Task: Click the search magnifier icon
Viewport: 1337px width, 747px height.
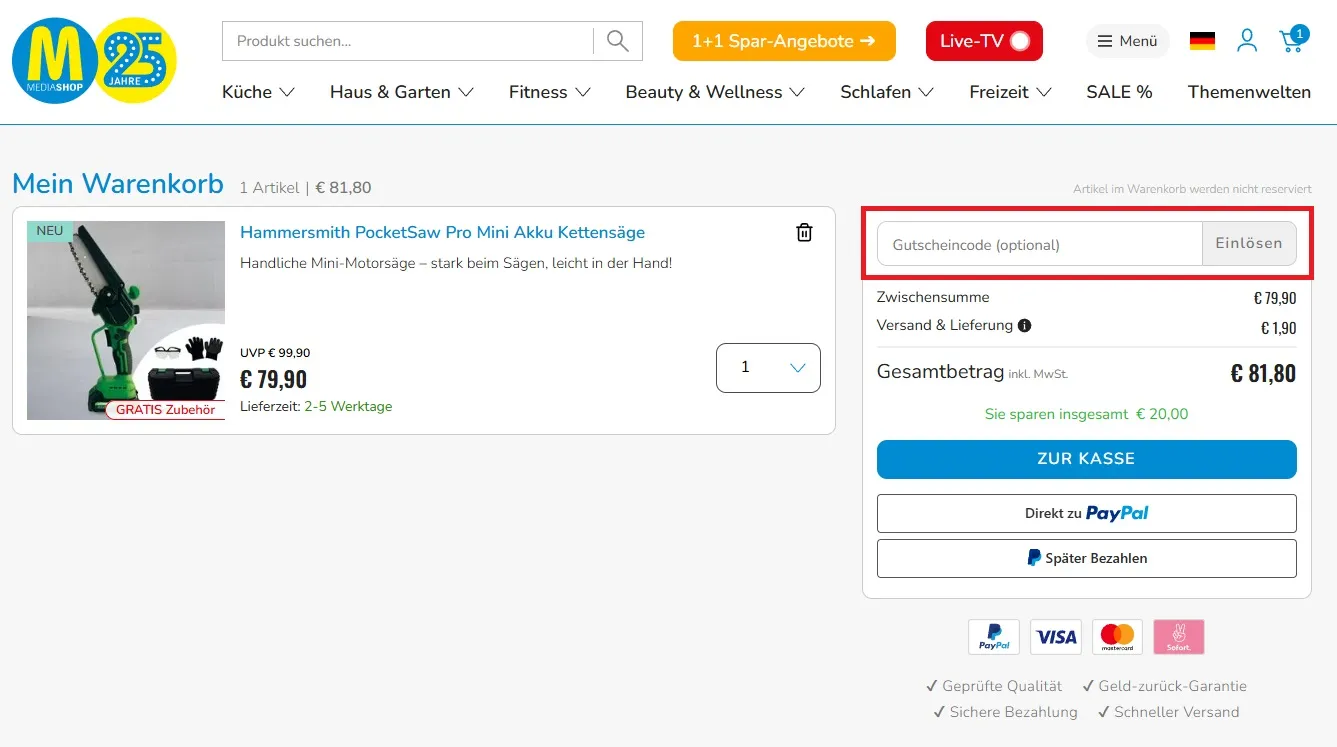Action: (x=616, y=41)
